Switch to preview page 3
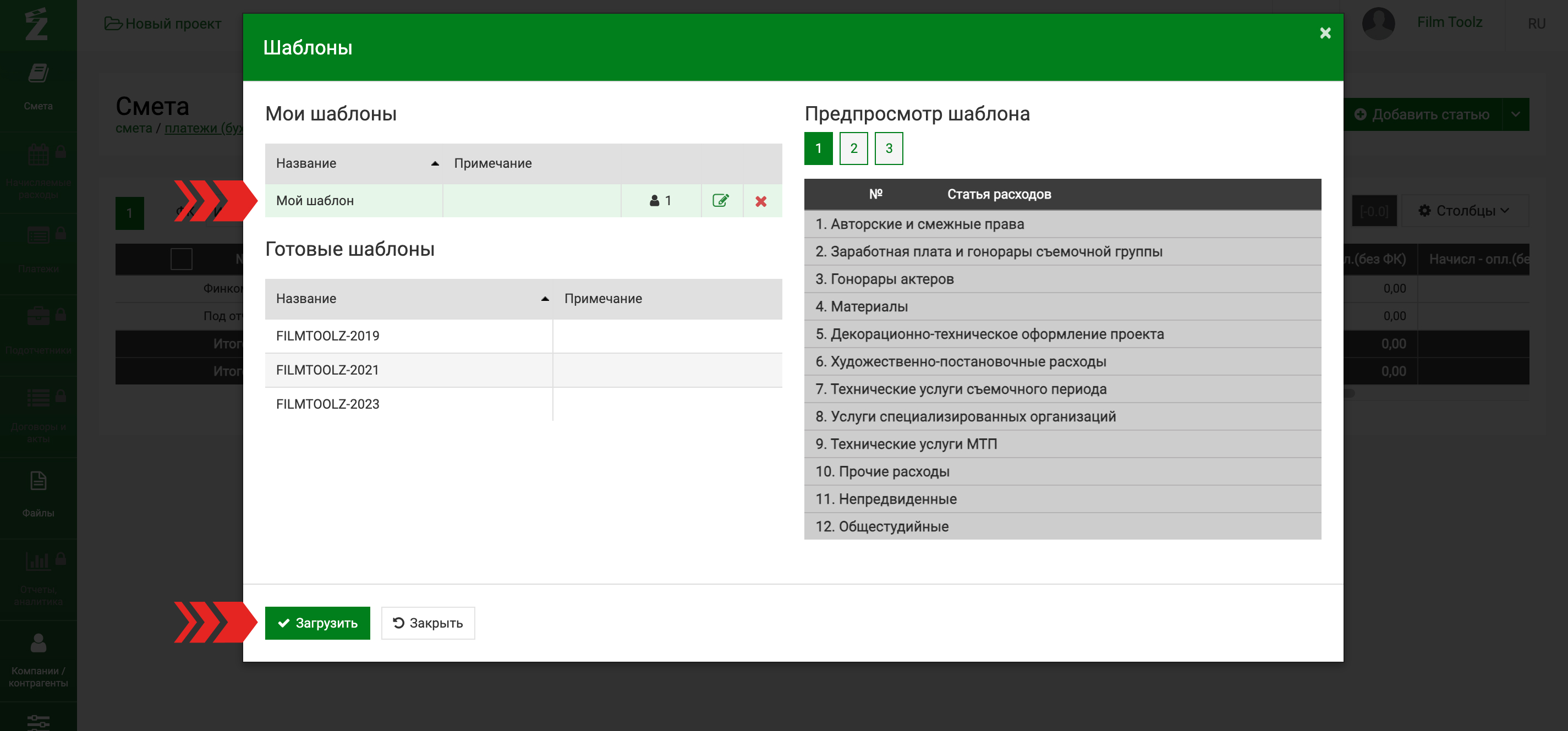Image resolution: width=1568 pixels, height=731 pixels. point(888,148)
